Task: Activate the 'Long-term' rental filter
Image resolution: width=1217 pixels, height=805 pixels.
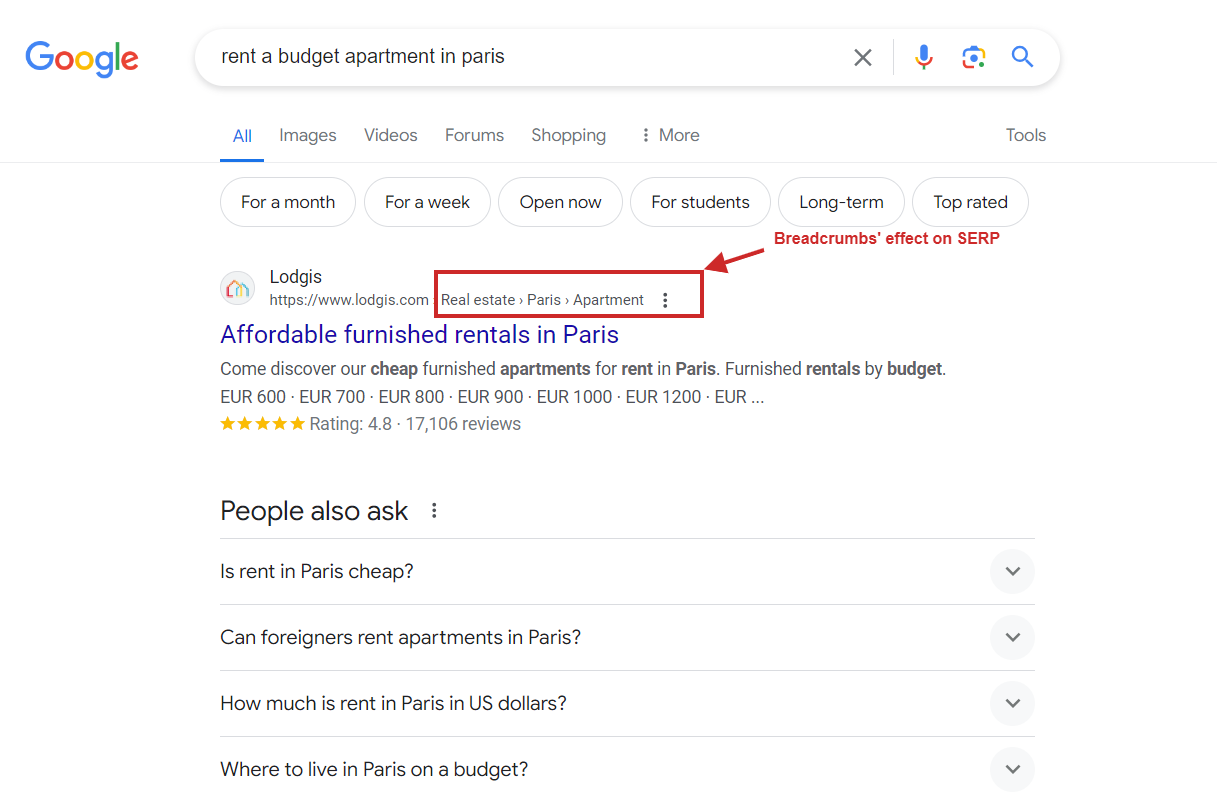Action: coord(841,202)
